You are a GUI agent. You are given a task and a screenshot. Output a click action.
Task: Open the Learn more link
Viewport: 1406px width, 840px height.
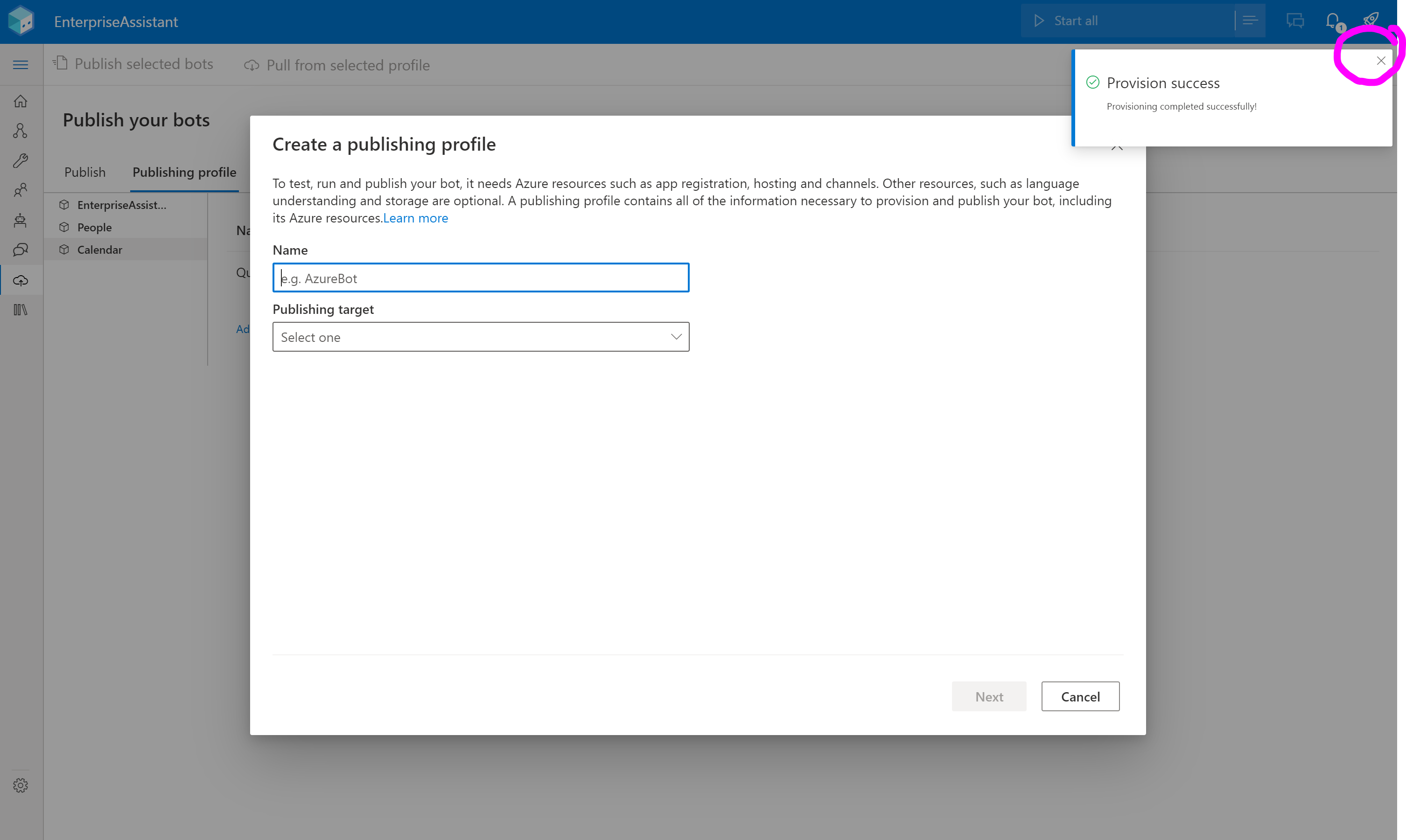(415, 218)
